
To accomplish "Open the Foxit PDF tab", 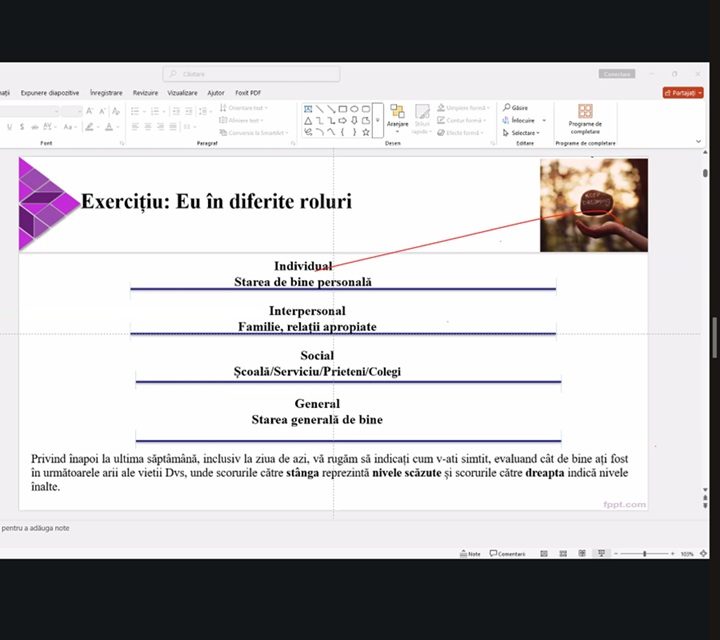I will tap(247, 92).
